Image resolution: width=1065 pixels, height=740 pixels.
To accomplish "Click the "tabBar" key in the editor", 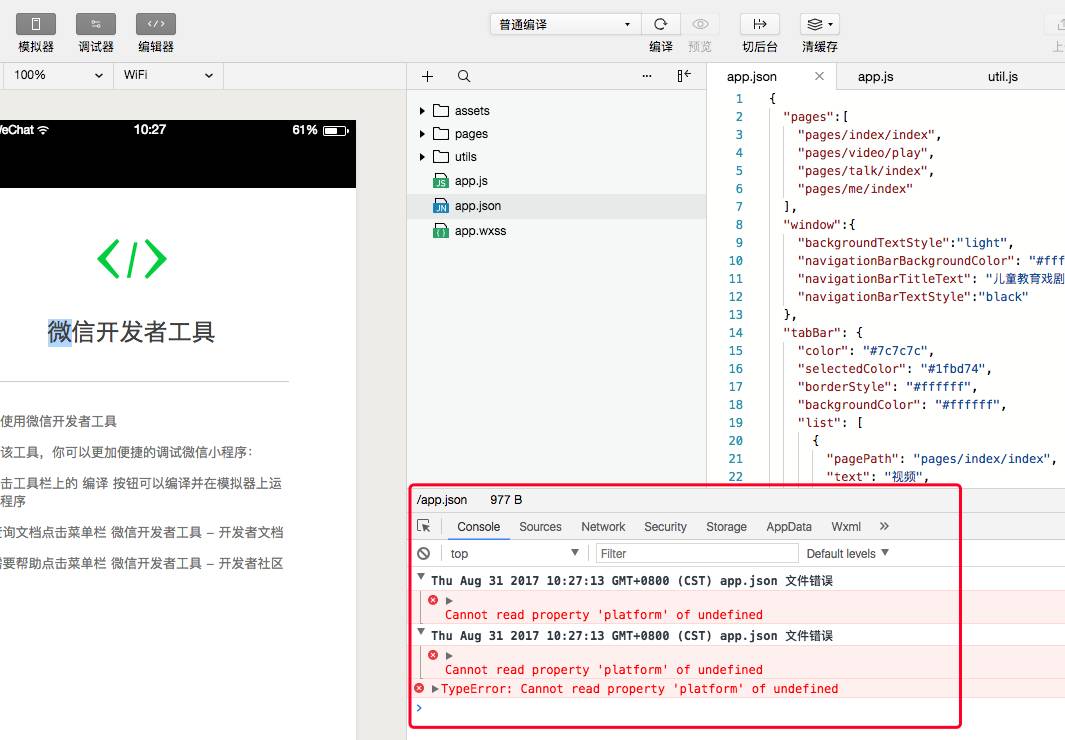I will (812, 333).
